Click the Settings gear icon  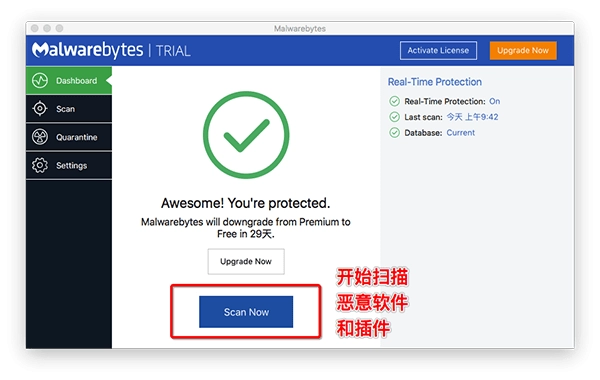click(x=40, y=165)
